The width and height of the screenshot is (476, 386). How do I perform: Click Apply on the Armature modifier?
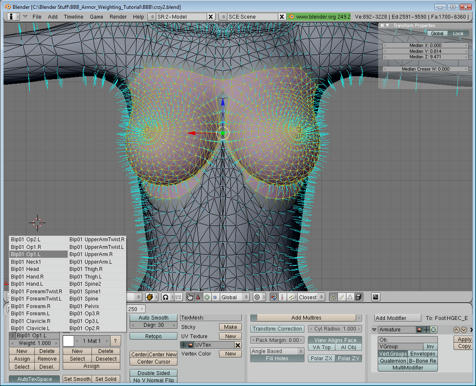coord(464,339)
